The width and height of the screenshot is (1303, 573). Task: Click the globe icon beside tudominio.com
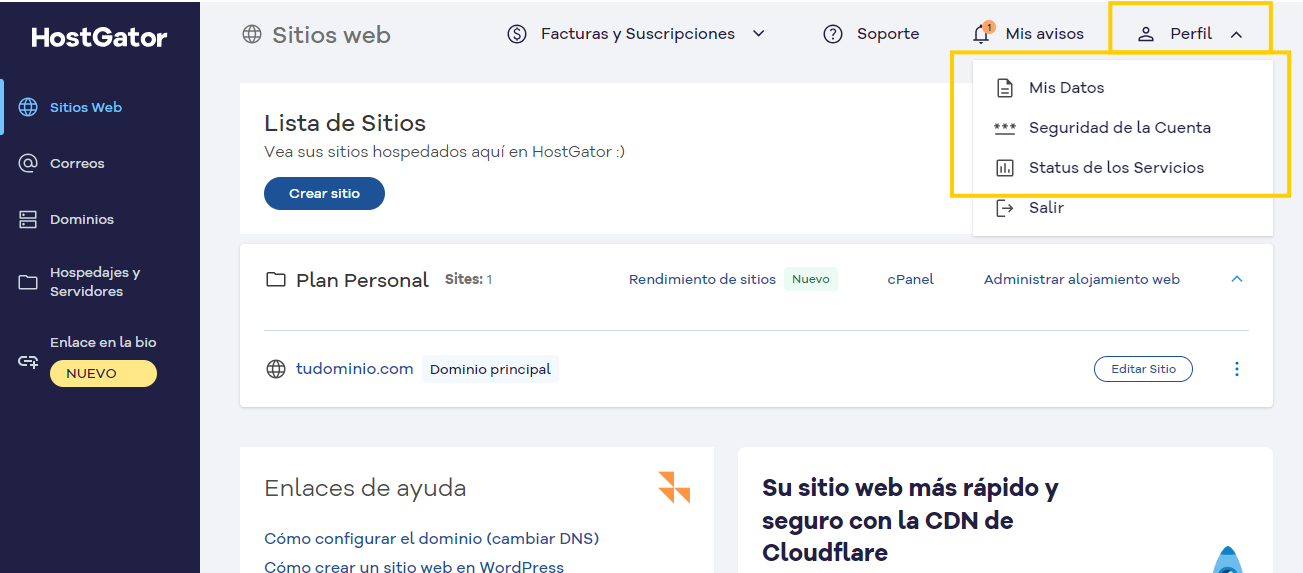(276, 369)
